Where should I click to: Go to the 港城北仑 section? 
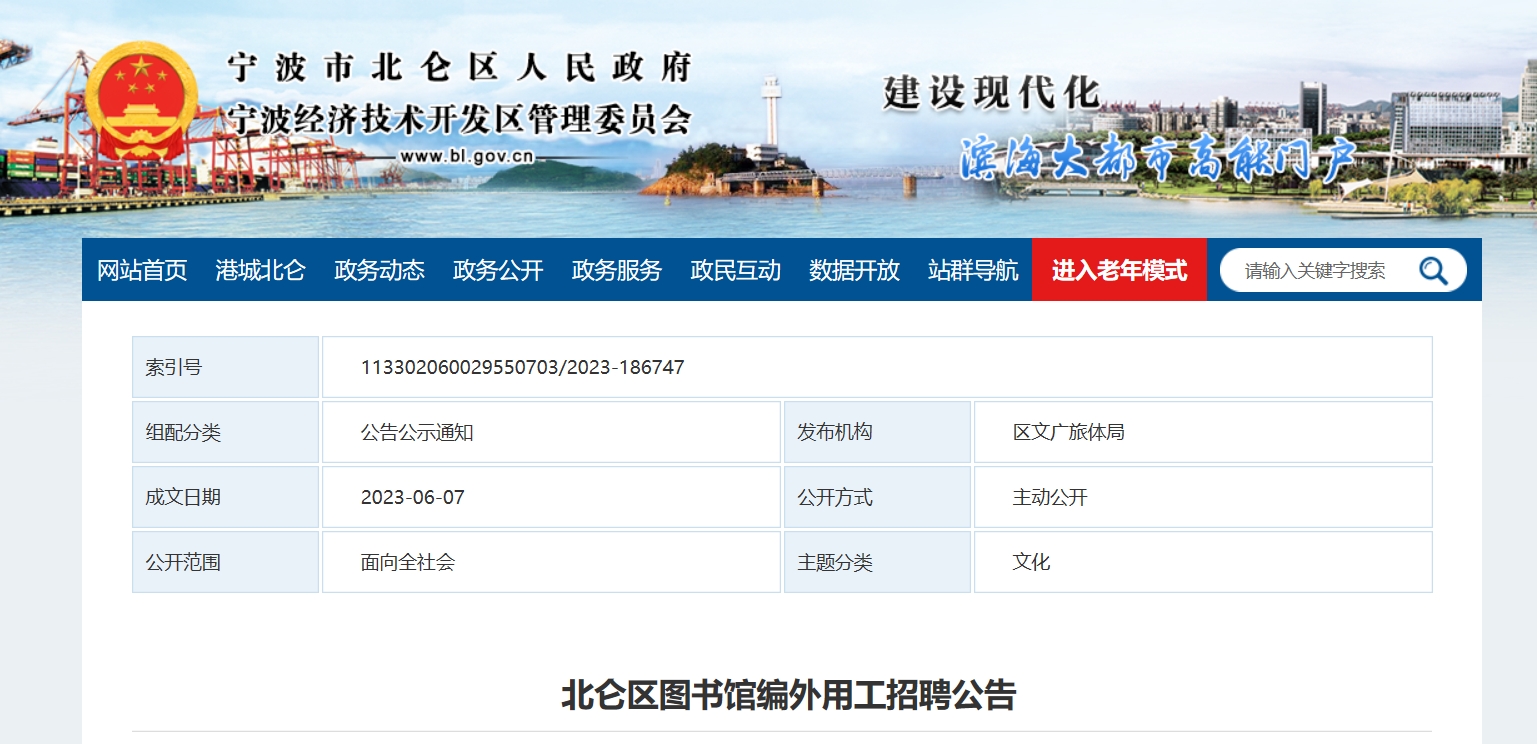(260, 270)
